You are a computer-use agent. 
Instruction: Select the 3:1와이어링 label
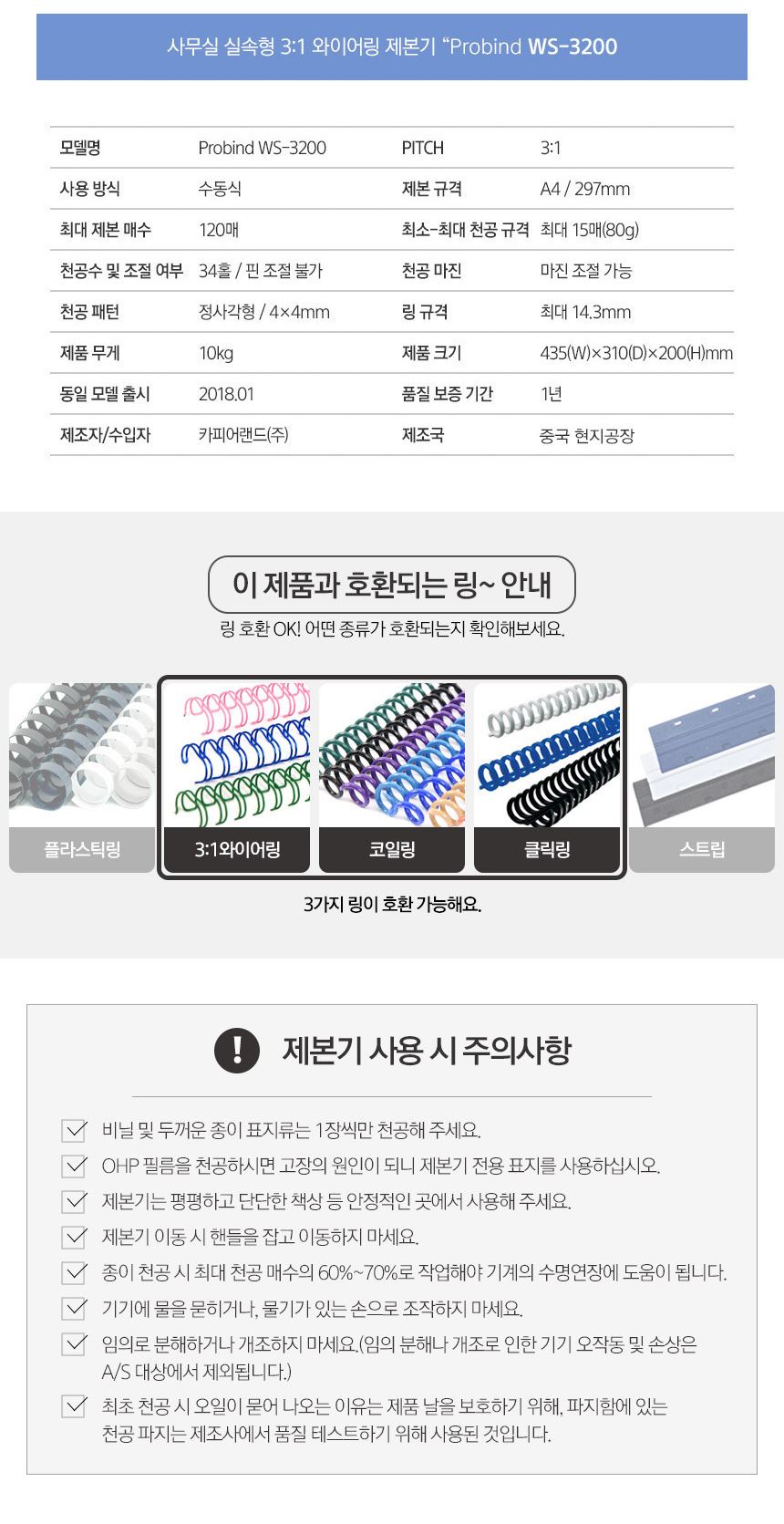coord(237,850)
